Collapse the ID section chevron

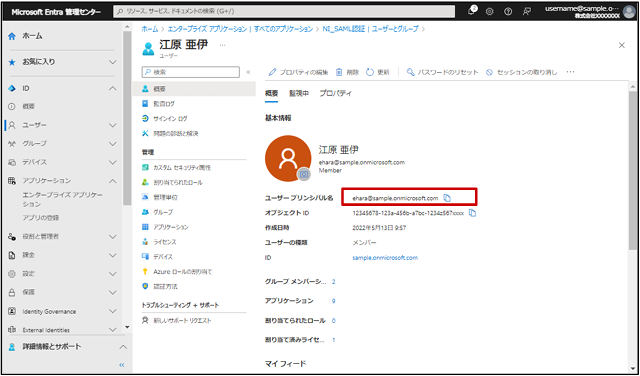pyautogui.click(x=113, y=89)
